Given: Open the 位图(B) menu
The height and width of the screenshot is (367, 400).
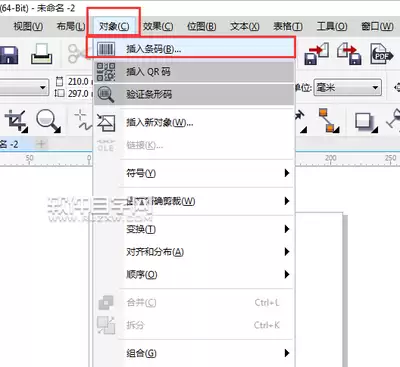Looking at the screenshot, I should [201, 26].
